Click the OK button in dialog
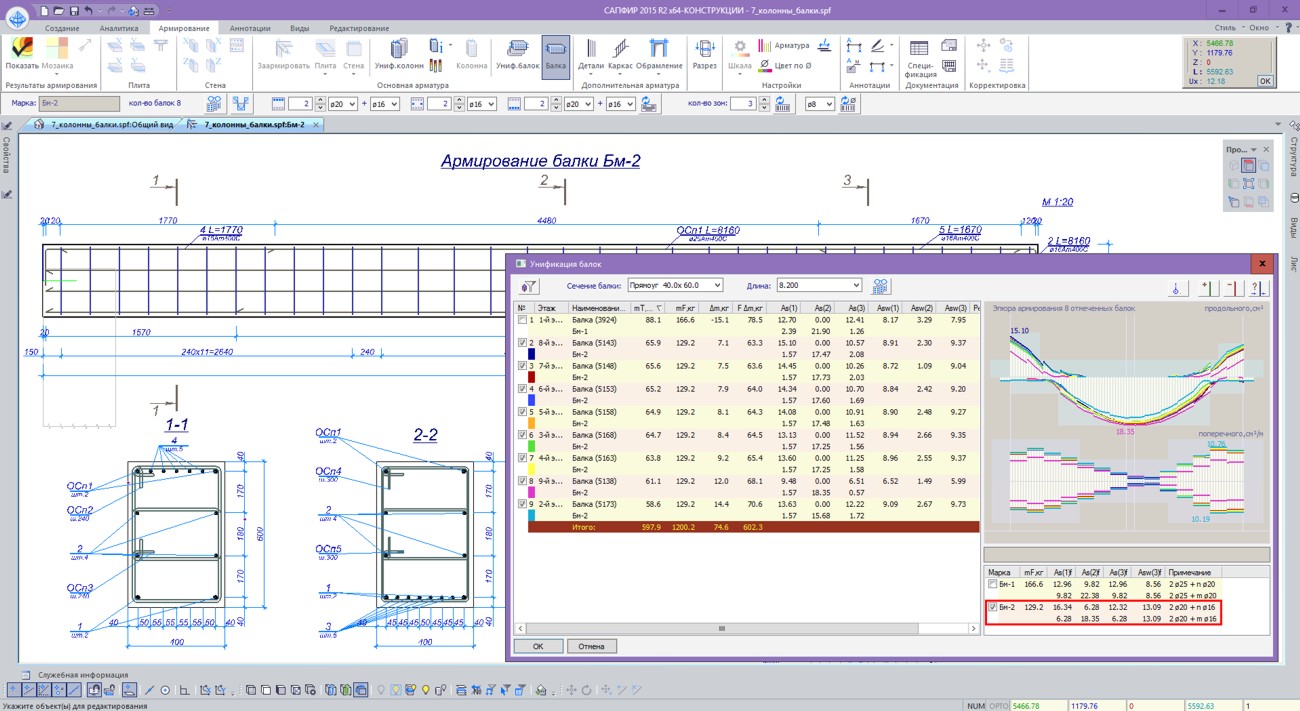The width and height of the screenshot is (1300, 711). tap(538, 646)
